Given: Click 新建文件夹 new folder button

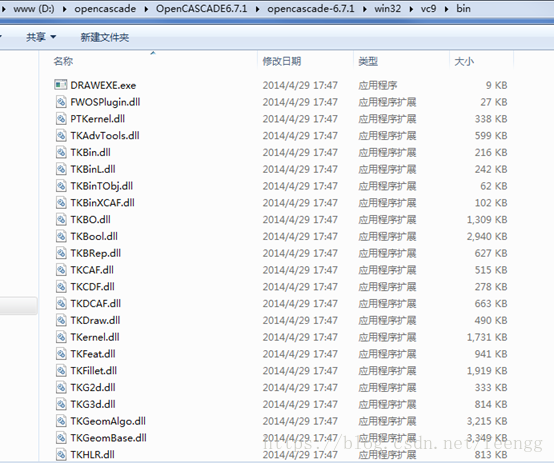Looking at the screenshot, I should (105, 37).
